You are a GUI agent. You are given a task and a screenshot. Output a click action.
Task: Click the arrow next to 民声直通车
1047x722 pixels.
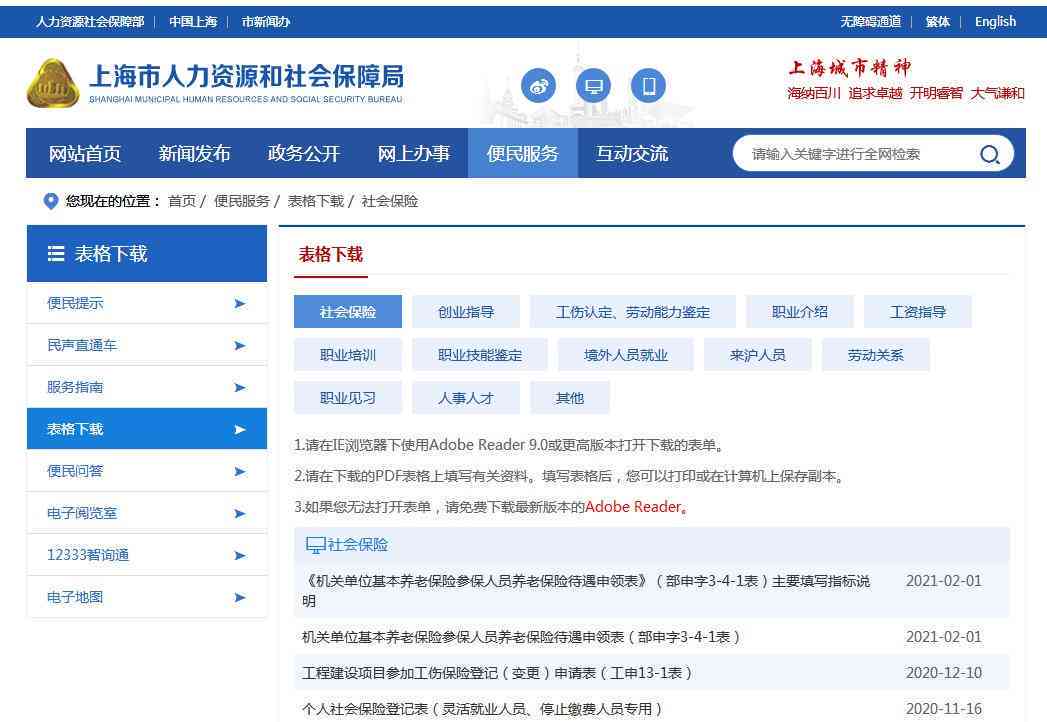click(x=240, y=345)
